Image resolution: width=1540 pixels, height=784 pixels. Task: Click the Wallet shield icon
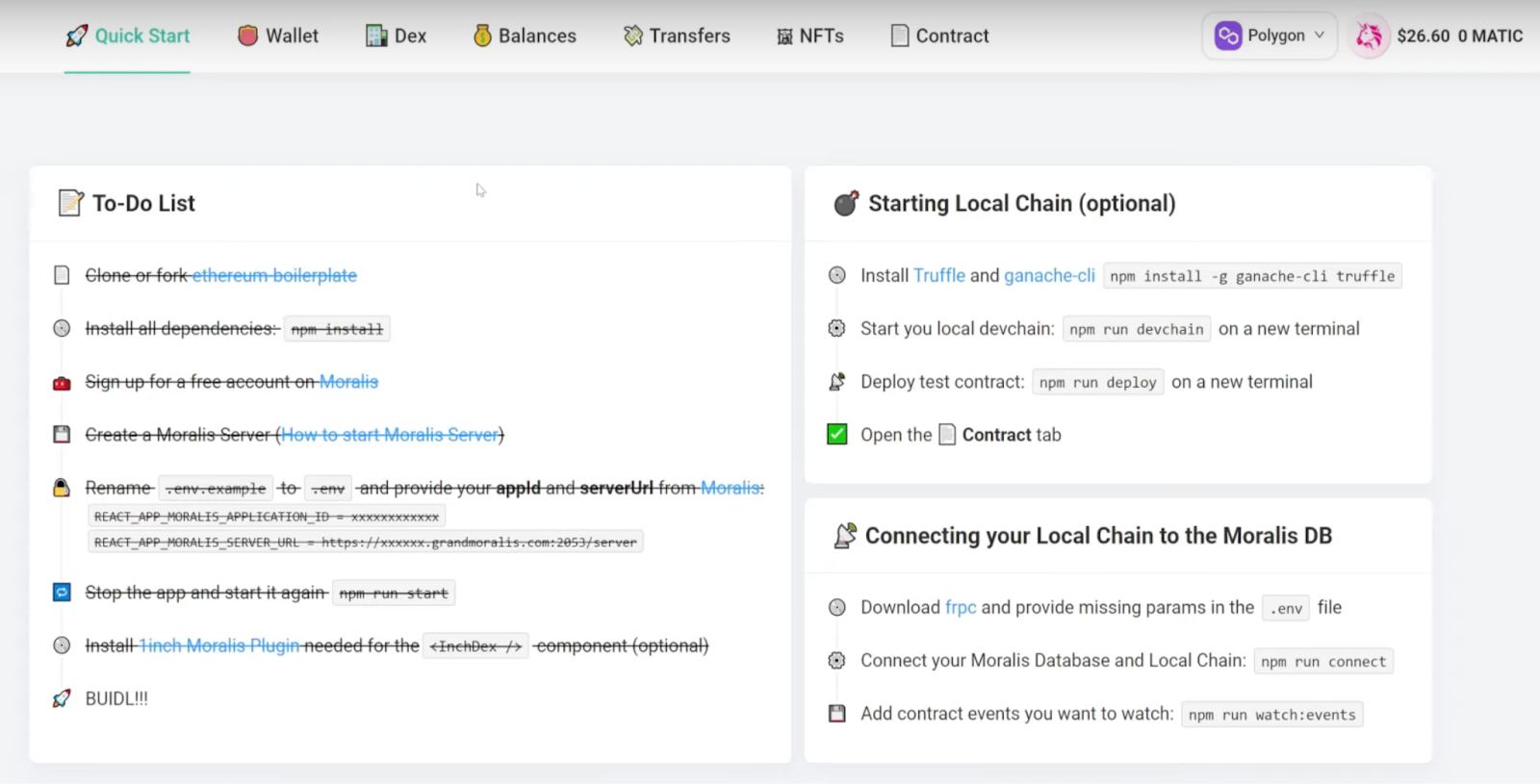pyautogui.click(x=247, y=36)
